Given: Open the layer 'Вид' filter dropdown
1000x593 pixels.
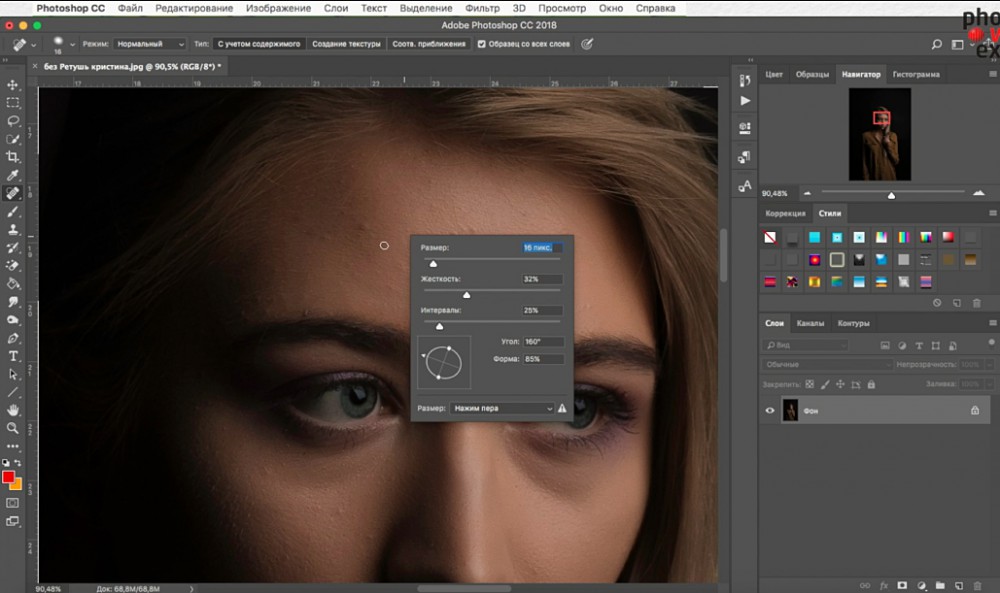Looking at the screenshot, I should click(x=805, y=345).
